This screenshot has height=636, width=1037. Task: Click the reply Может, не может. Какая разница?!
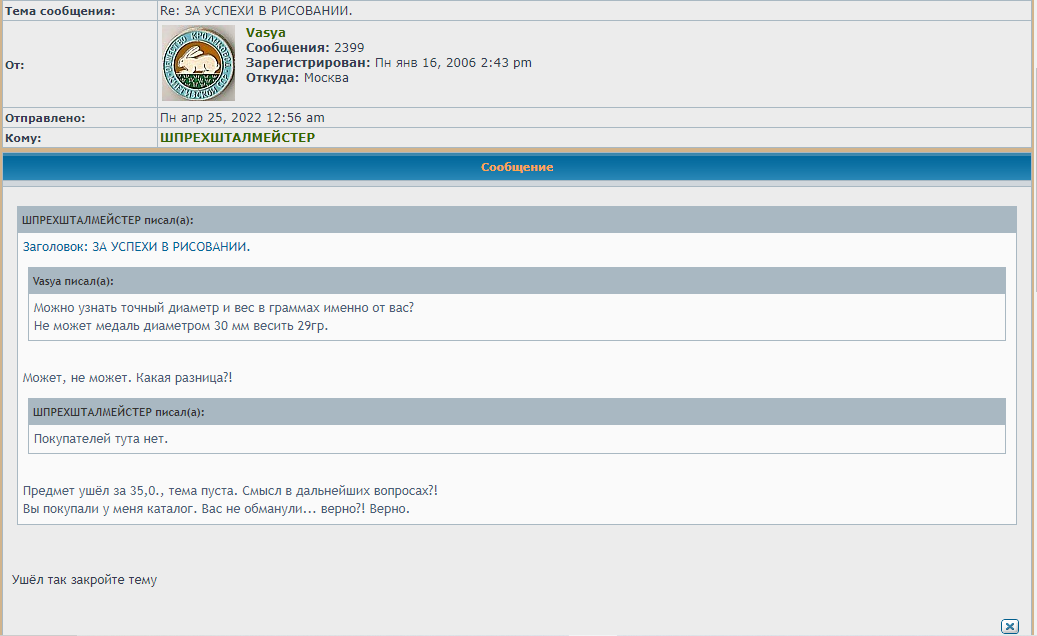tap(127, 378)
